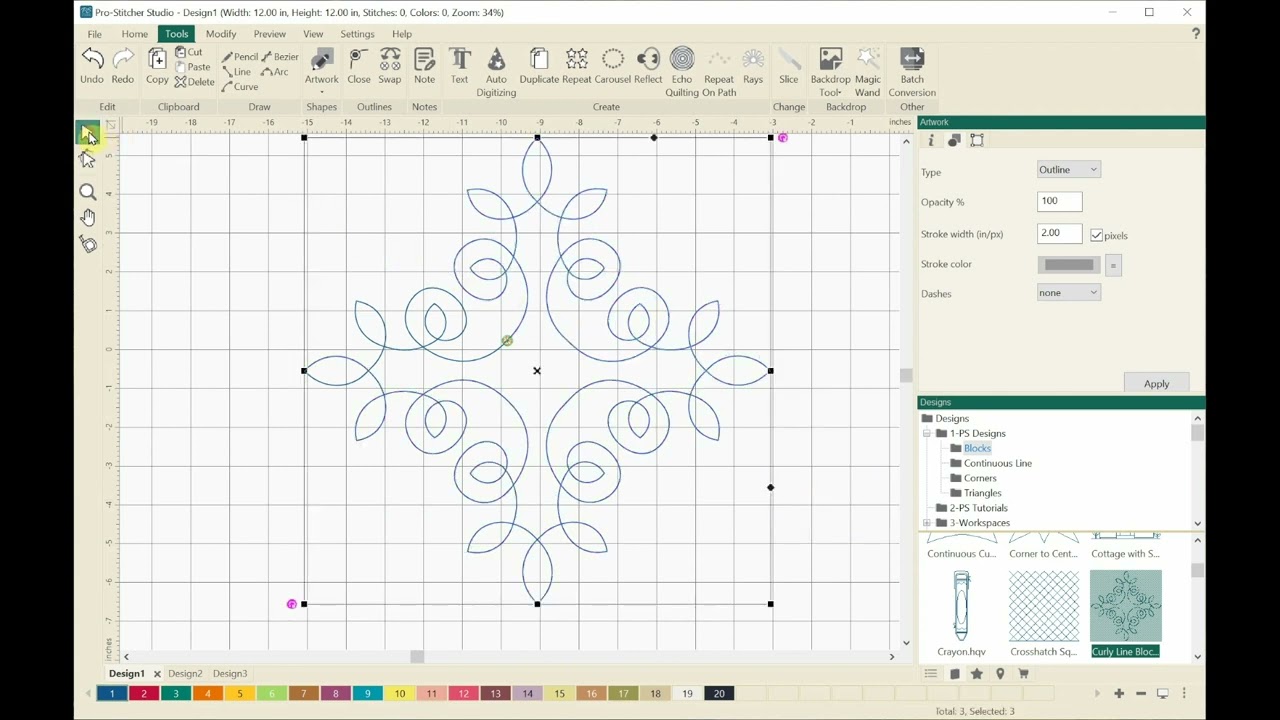Select color swatch number 2
This screenshot has height=720, width=1280.
point(144,694)
